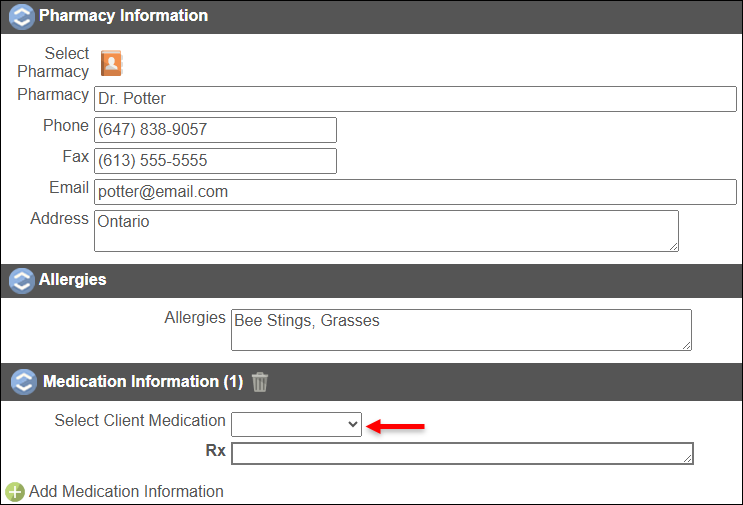743x505 pixels.
Task: Collapse the Allergies section via its icon
Action: pos(21,281)
